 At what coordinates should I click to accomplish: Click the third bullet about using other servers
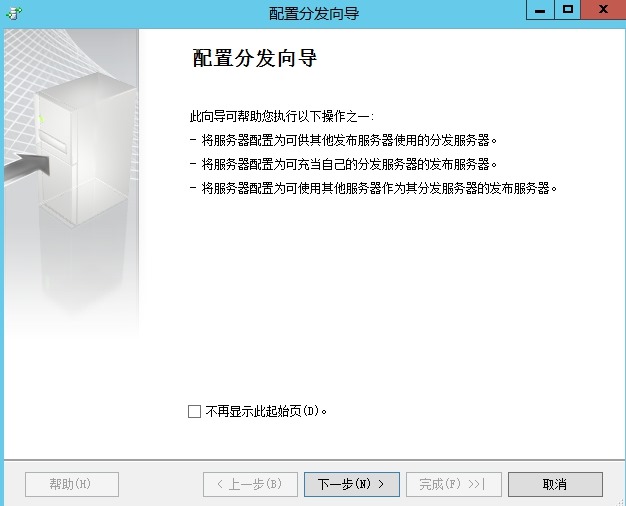point(372,188)
